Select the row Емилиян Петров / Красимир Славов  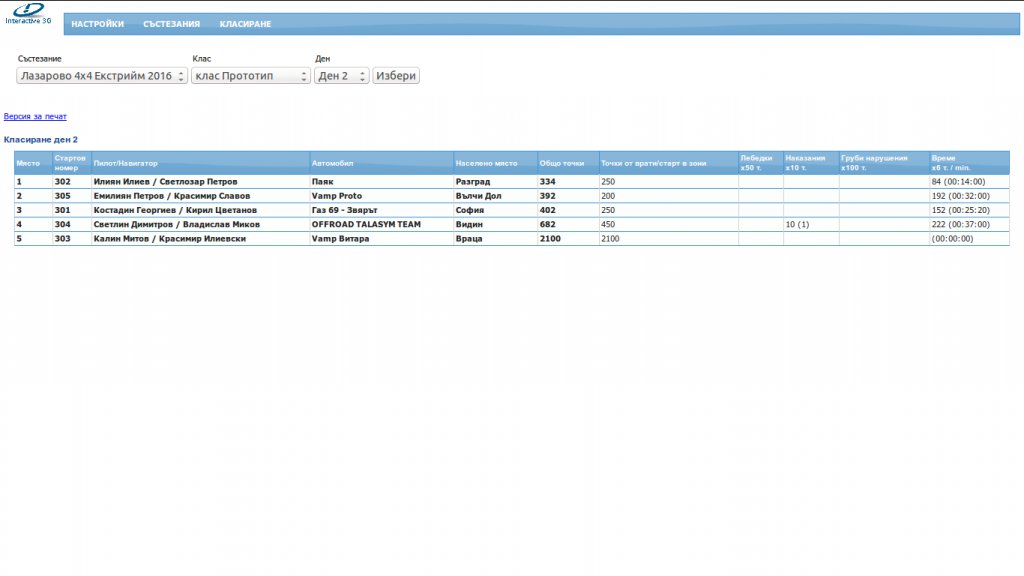coord(512,196)
